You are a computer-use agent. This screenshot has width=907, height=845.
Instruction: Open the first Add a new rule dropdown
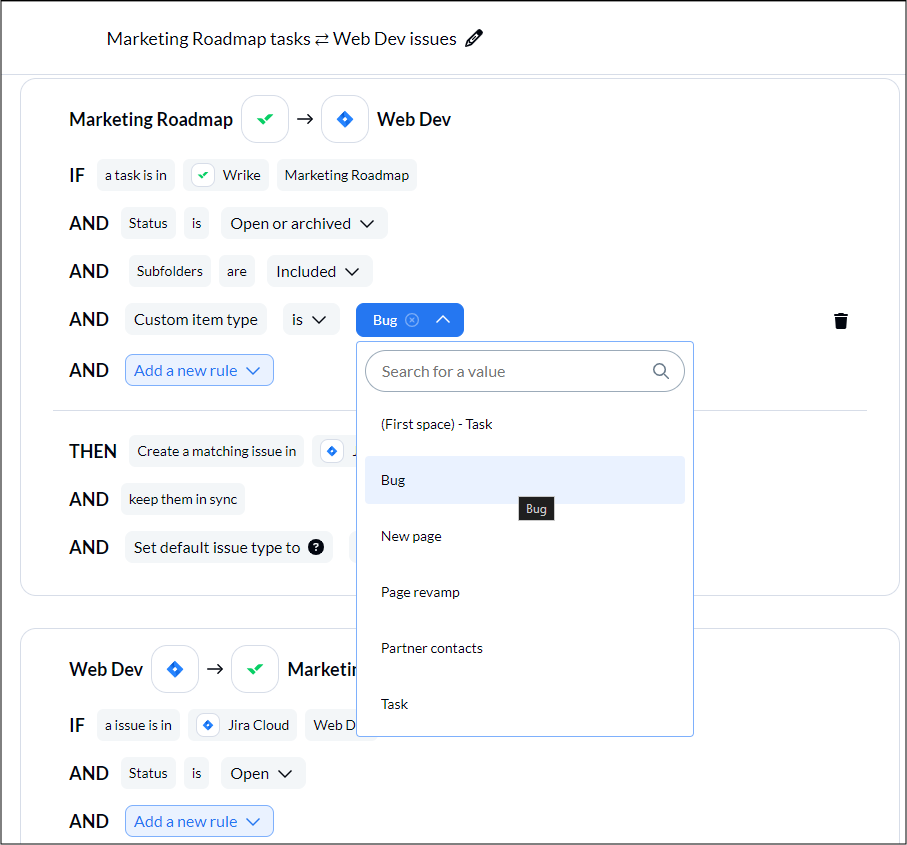[199, 370]
